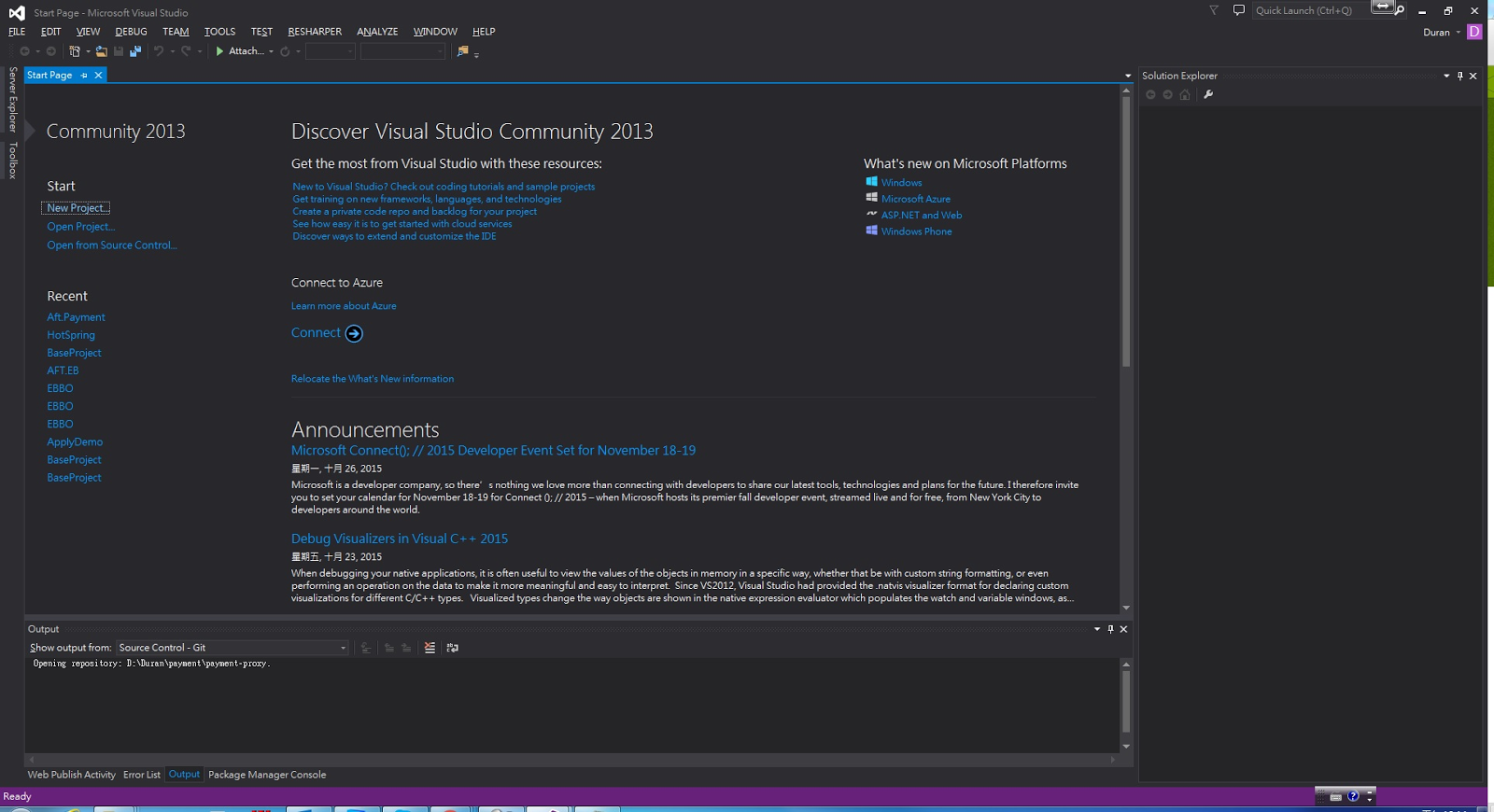The width and height of the screenshot is (1494, 812).
Task: Open the Undo history dropdown arrow
Action: tap(172, 51)
